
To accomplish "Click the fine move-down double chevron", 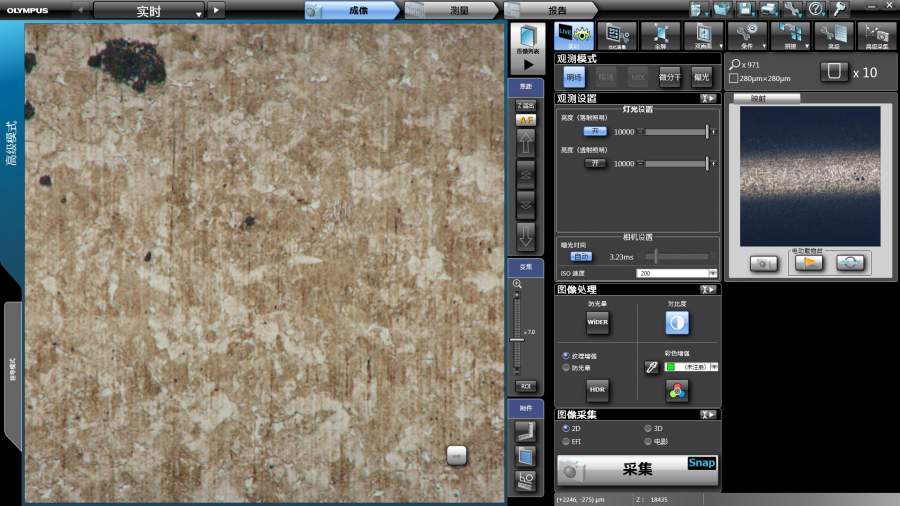I will [526, 205].
